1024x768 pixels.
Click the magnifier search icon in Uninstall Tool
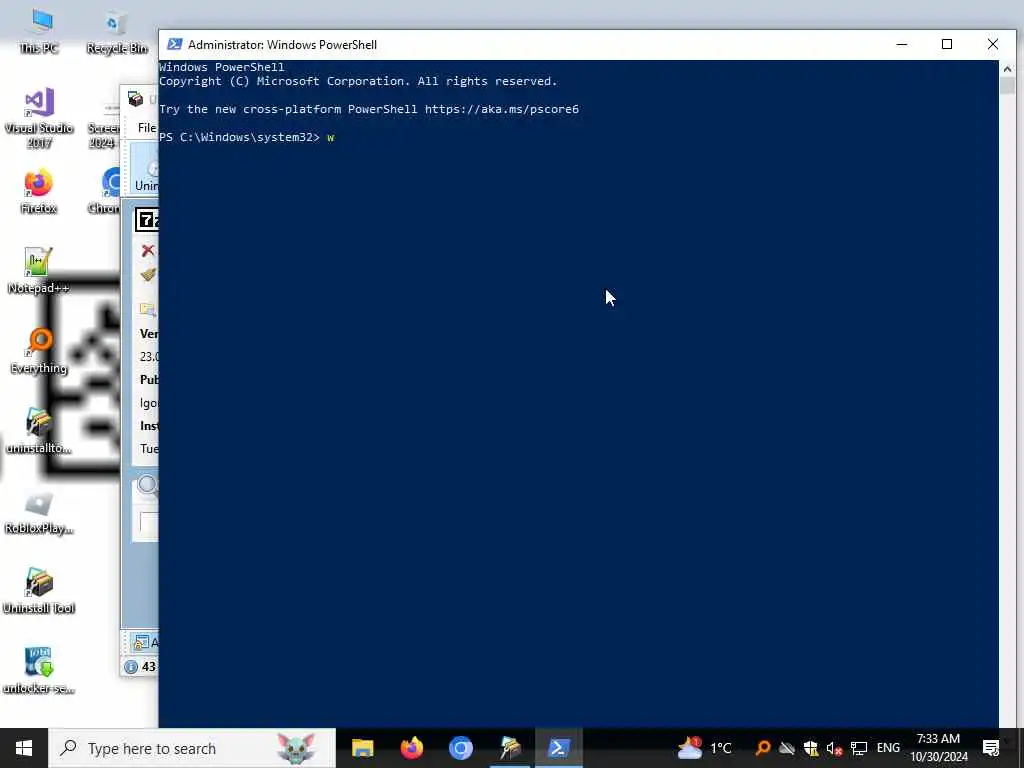(x=148, y=485)
